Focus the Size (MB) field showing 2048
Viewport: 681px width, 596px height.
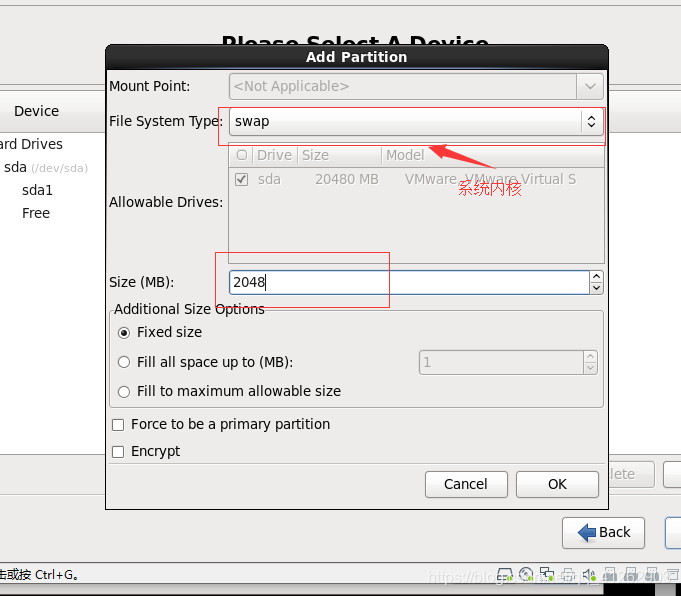(409, 282)
